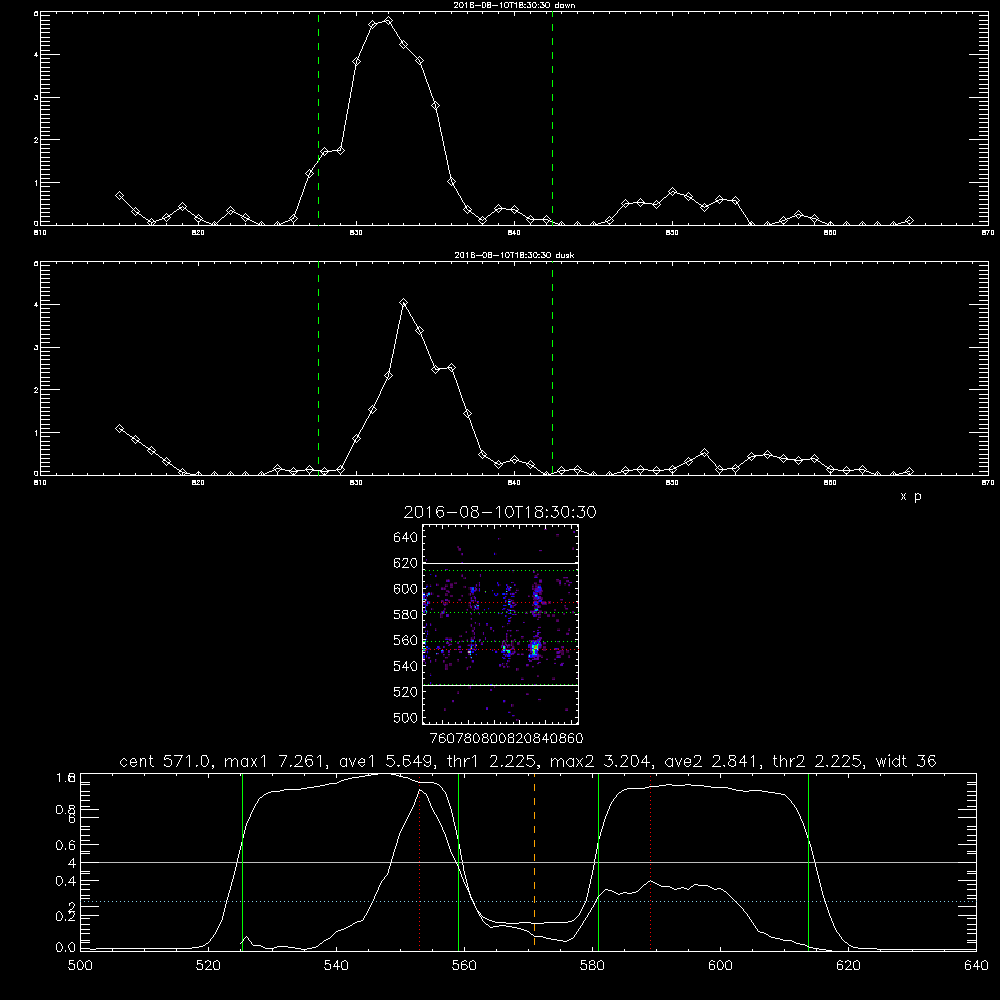Click heatmap y-axis label '580'
1000x1000 pixels.
406,615
